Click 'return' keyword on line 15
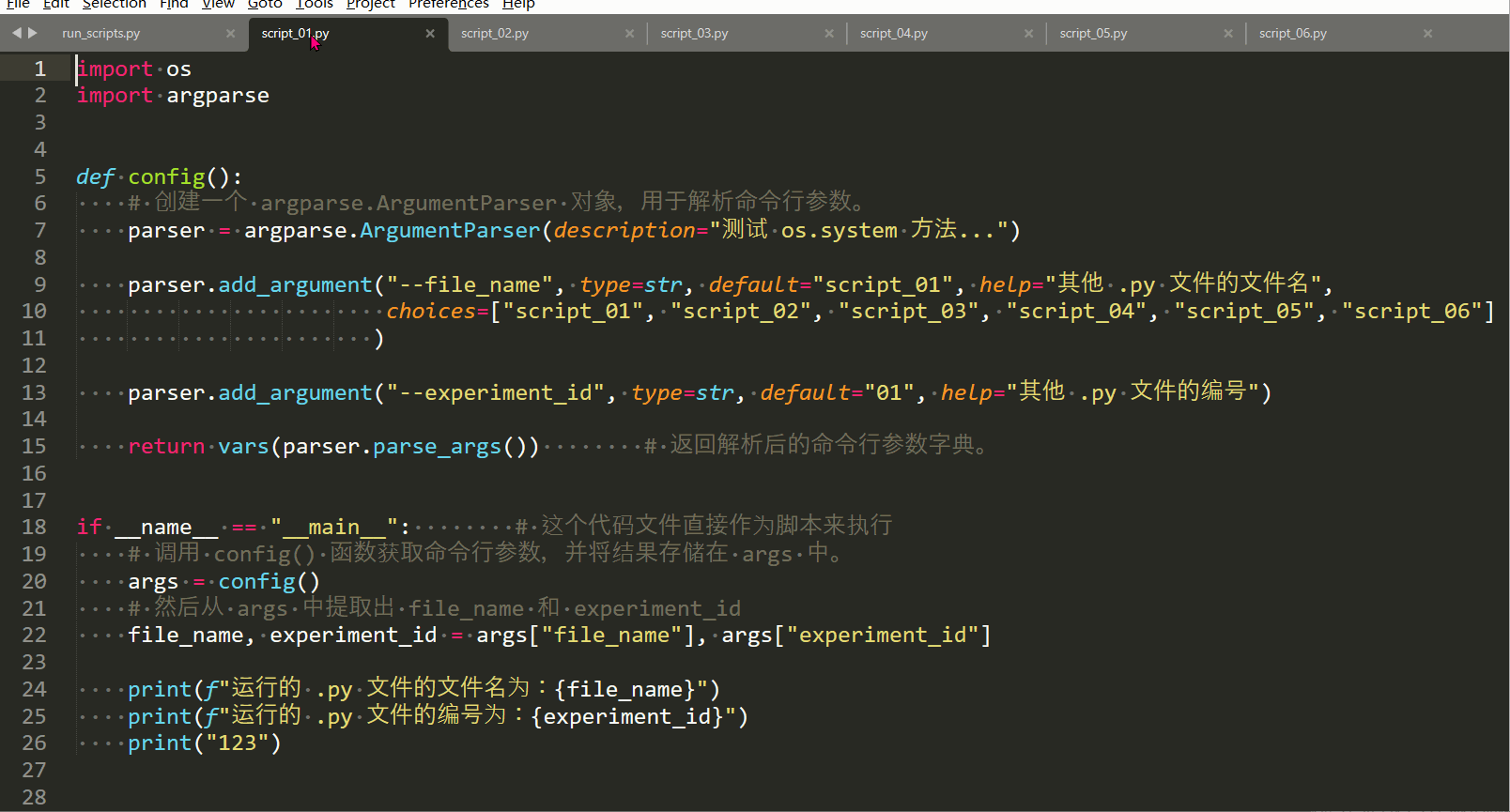This screenshot has width=1510, height=812. point(166,446)
